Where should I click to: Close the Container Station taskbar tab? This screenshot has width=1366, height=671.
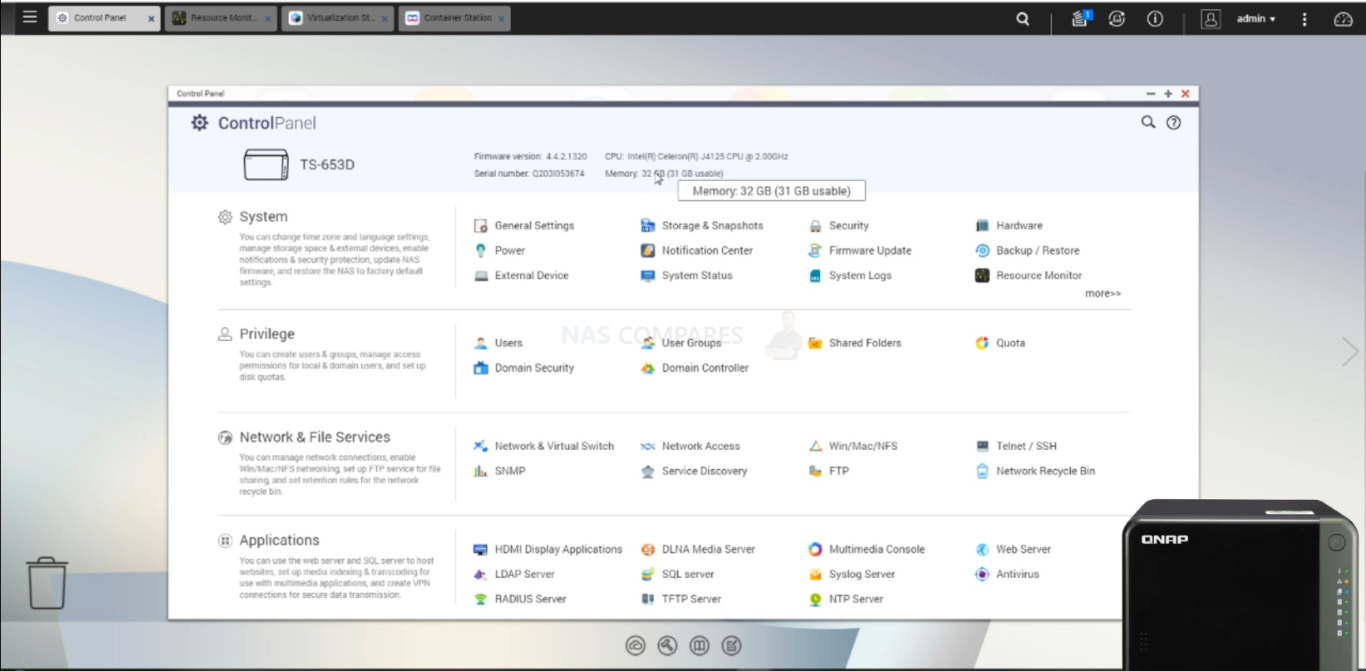click(x=501, y=19)
